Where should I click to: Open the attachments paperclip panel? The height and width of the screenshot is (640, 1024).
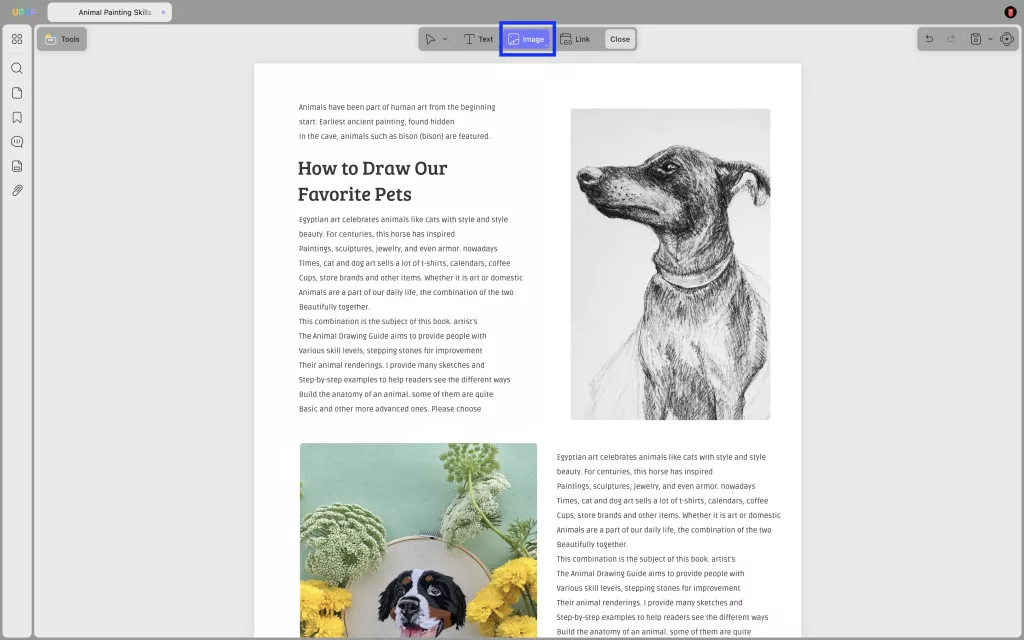pos(17,191)
